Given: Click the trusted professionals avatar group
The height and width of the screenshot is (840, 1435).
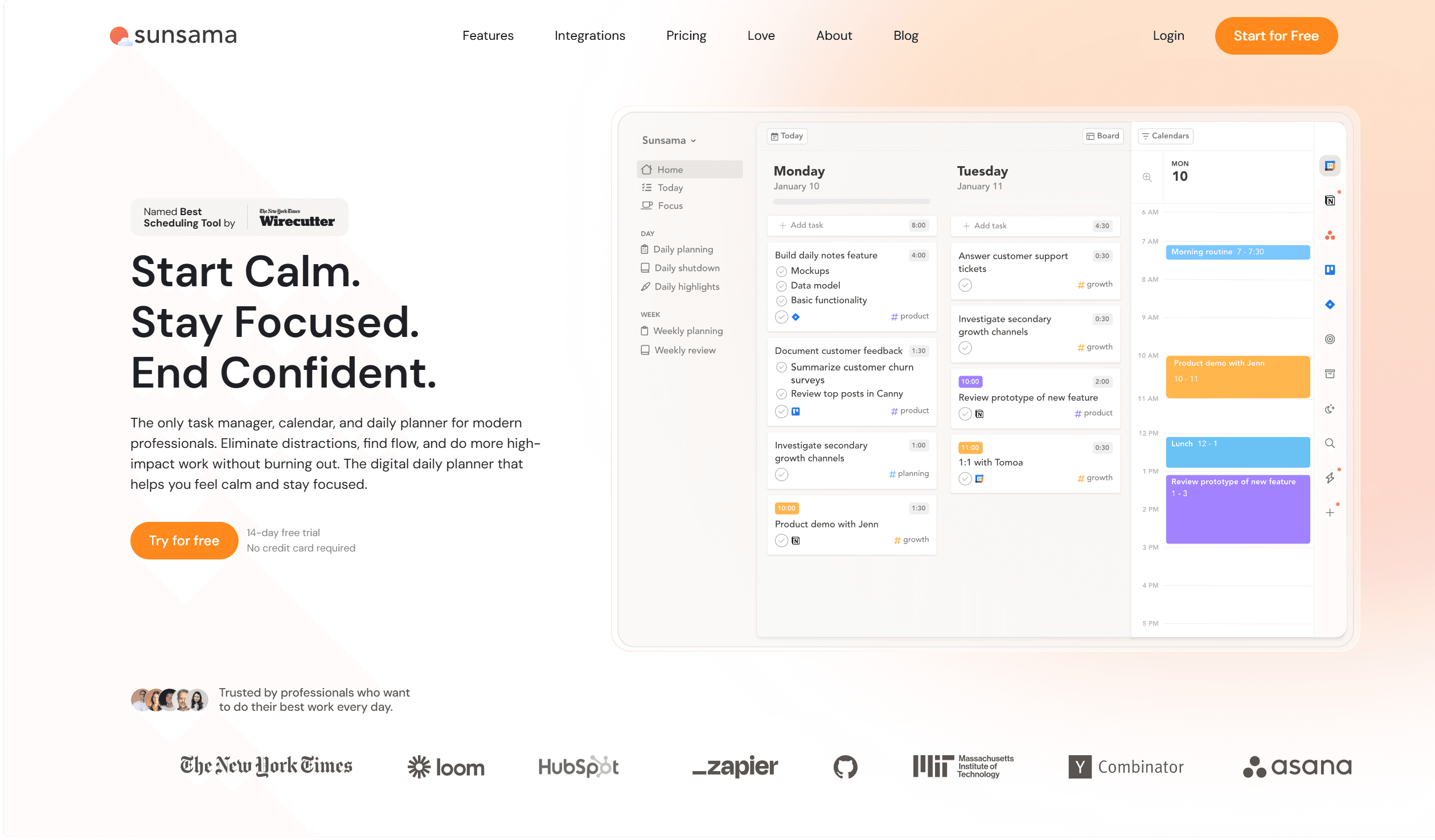Looking at the screenshot, I should (x=169, y=700).
